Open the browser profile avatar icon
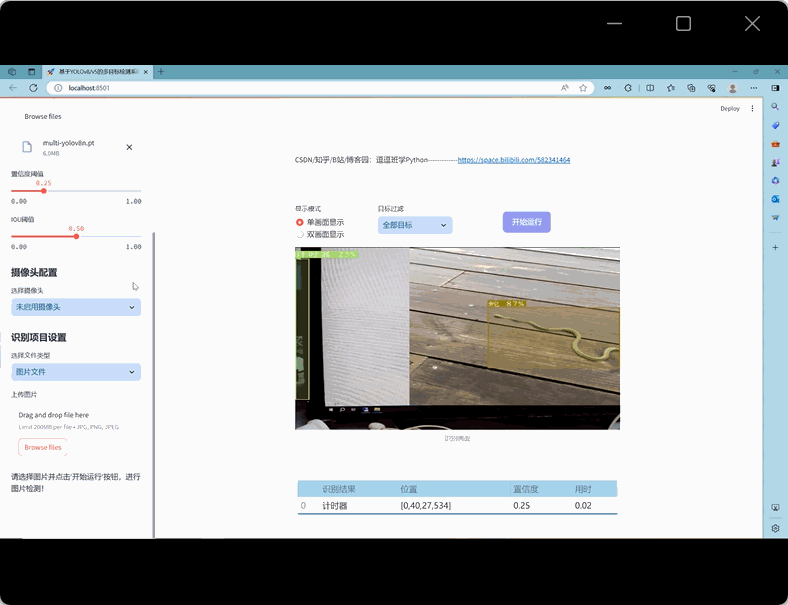This screenshot has width=788, height=605. click(732, 88)
